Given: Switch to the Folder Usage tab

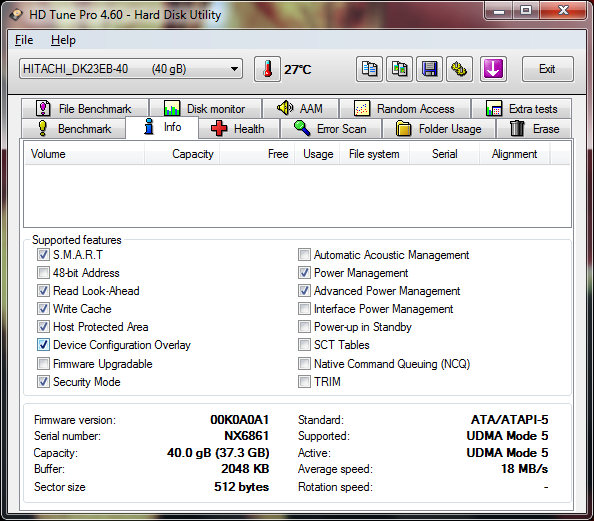Looking at the screenshot, I should point(439,129).
